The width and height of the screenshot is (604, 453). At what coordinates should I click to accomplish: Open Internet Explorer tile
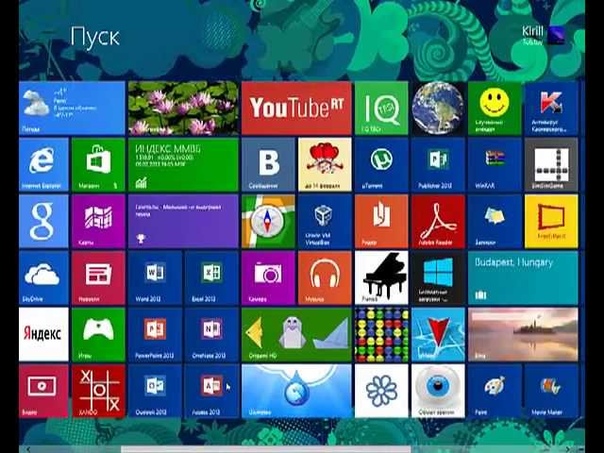coord(44,164)
